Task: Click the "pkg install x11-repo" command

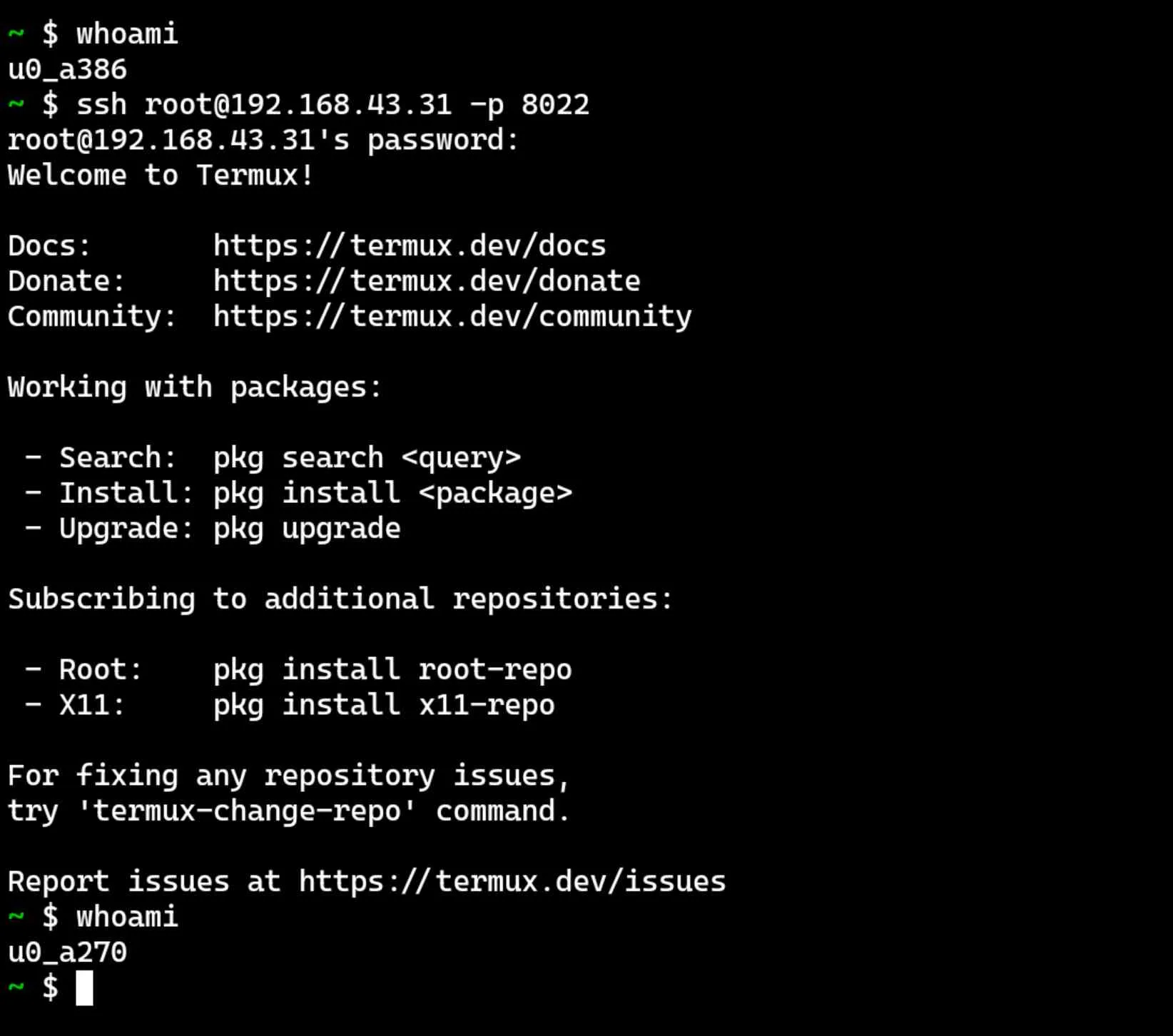Action: (x=384, y=706)
